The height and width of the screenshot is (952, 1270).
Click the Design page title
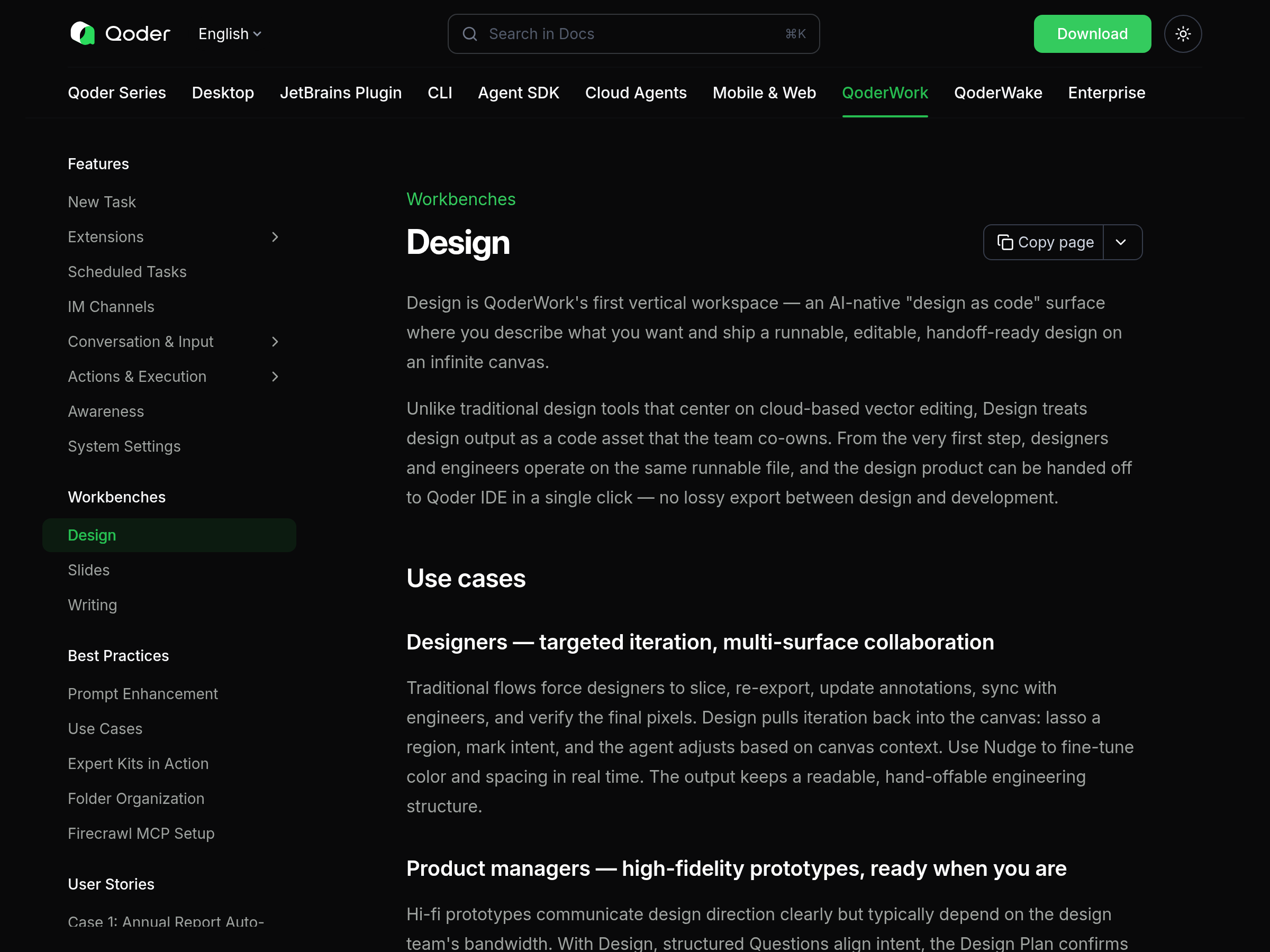click(x=458, y=242)
